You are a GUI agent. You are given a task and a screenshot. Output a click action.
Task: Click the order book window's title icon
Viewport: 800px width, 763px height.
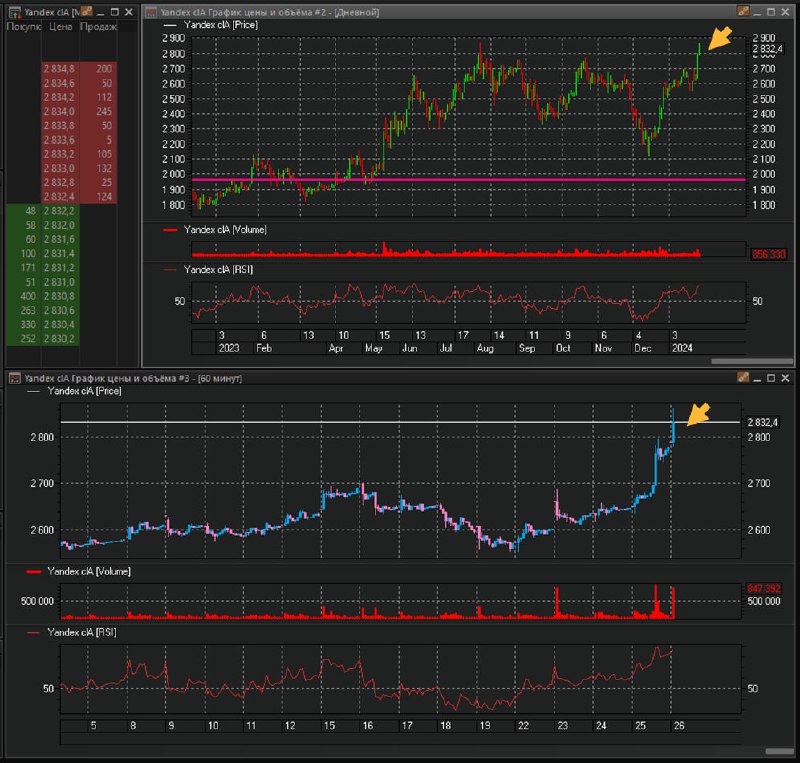point(15,12)
